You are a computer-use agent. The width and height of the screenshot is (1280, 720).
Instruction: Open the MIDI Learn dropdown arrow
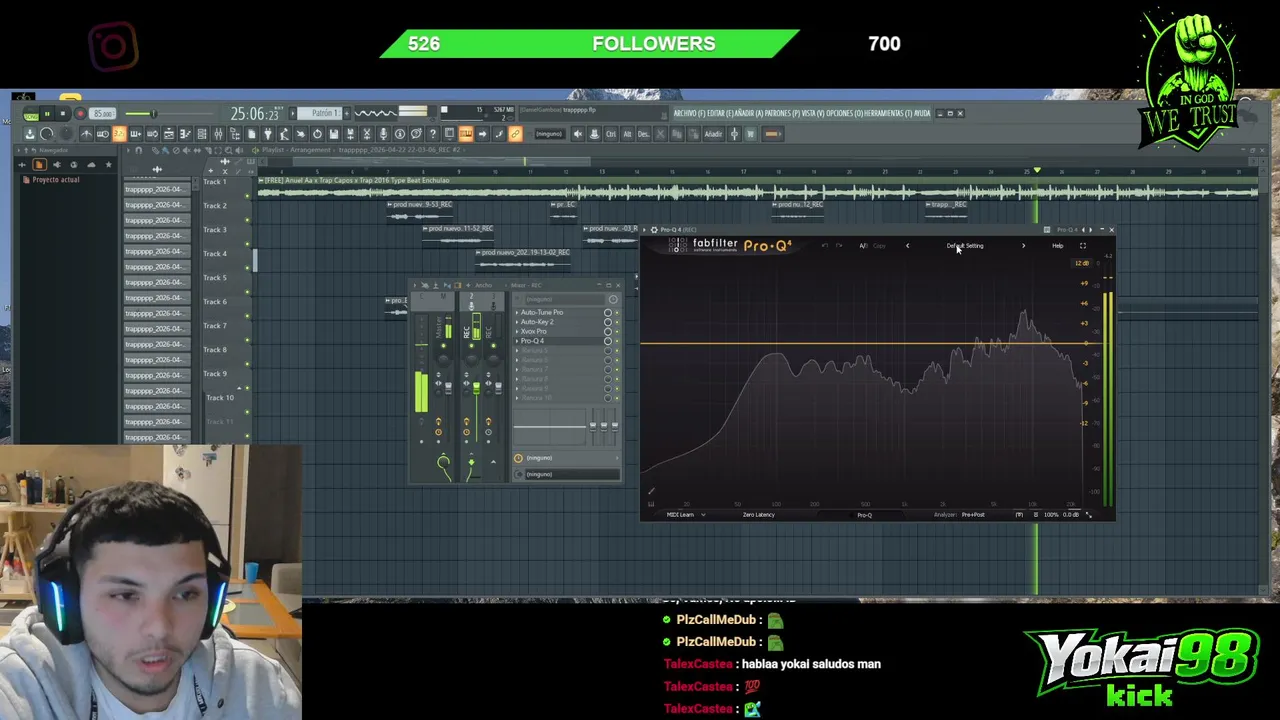tap(703, 515)
